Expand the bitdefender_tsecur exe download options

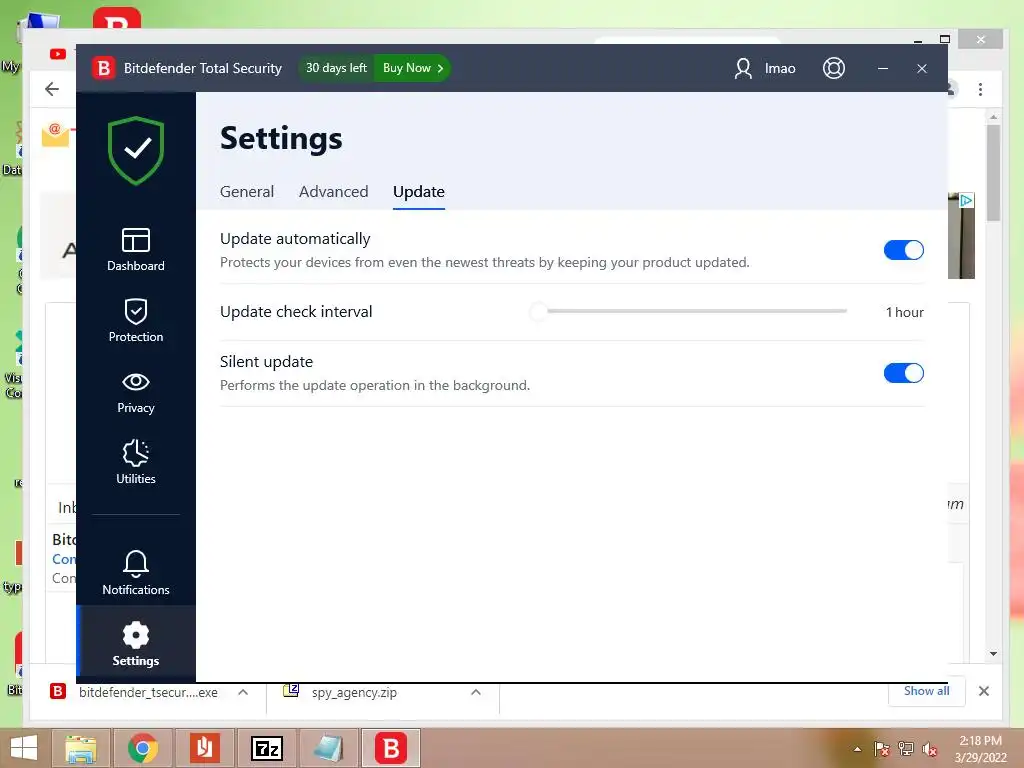[243, 692]
